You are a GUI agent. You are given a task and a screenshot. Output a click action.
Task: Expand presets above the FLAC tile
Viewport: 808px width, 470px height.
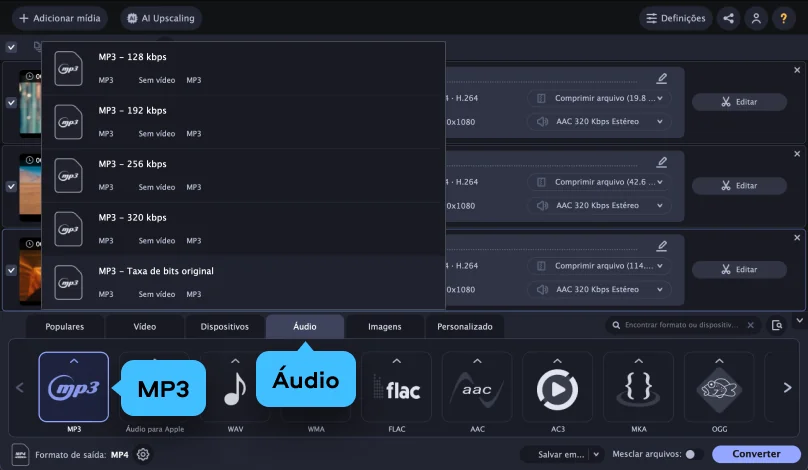(x=396, y=361)
